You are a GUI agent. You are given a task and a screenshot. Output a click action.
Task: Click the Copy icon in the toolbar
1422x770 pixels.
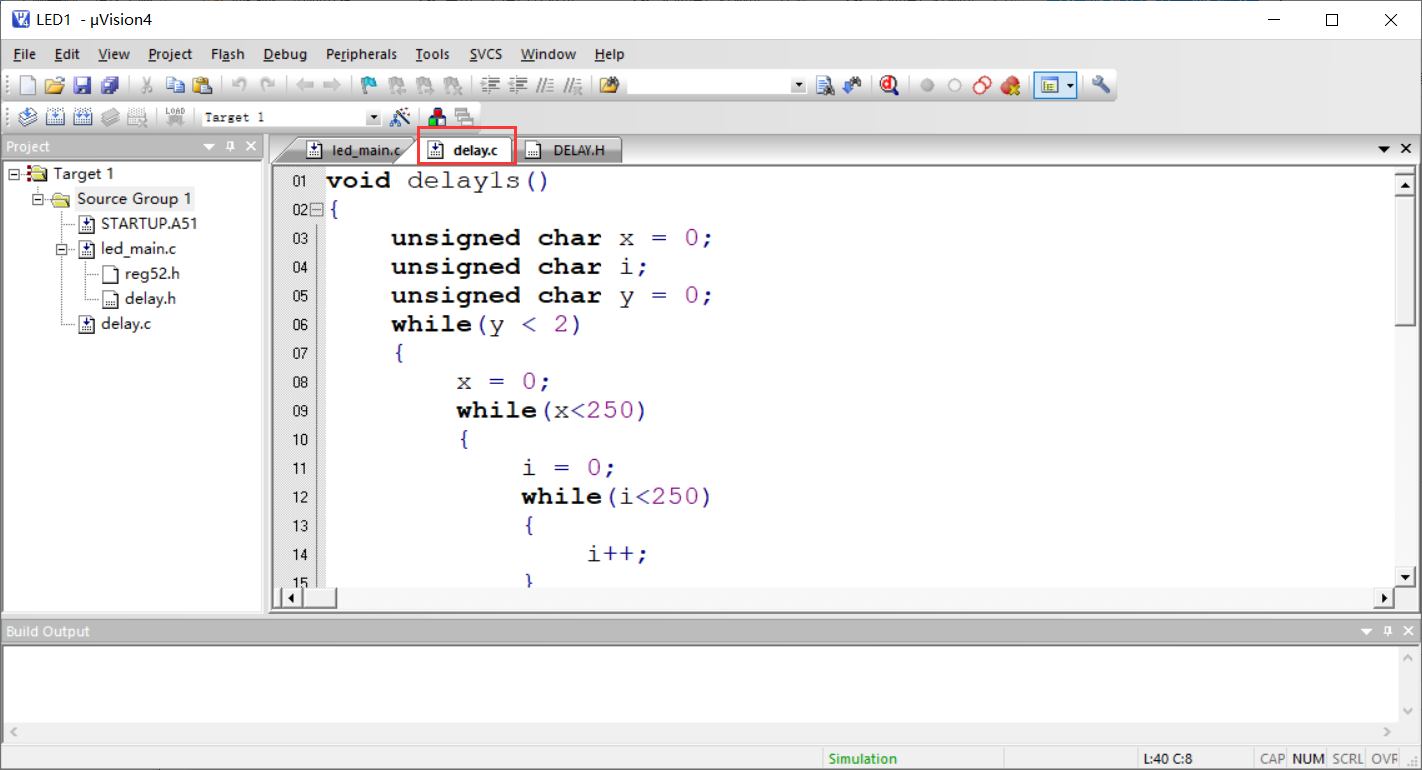pos(175,86)
